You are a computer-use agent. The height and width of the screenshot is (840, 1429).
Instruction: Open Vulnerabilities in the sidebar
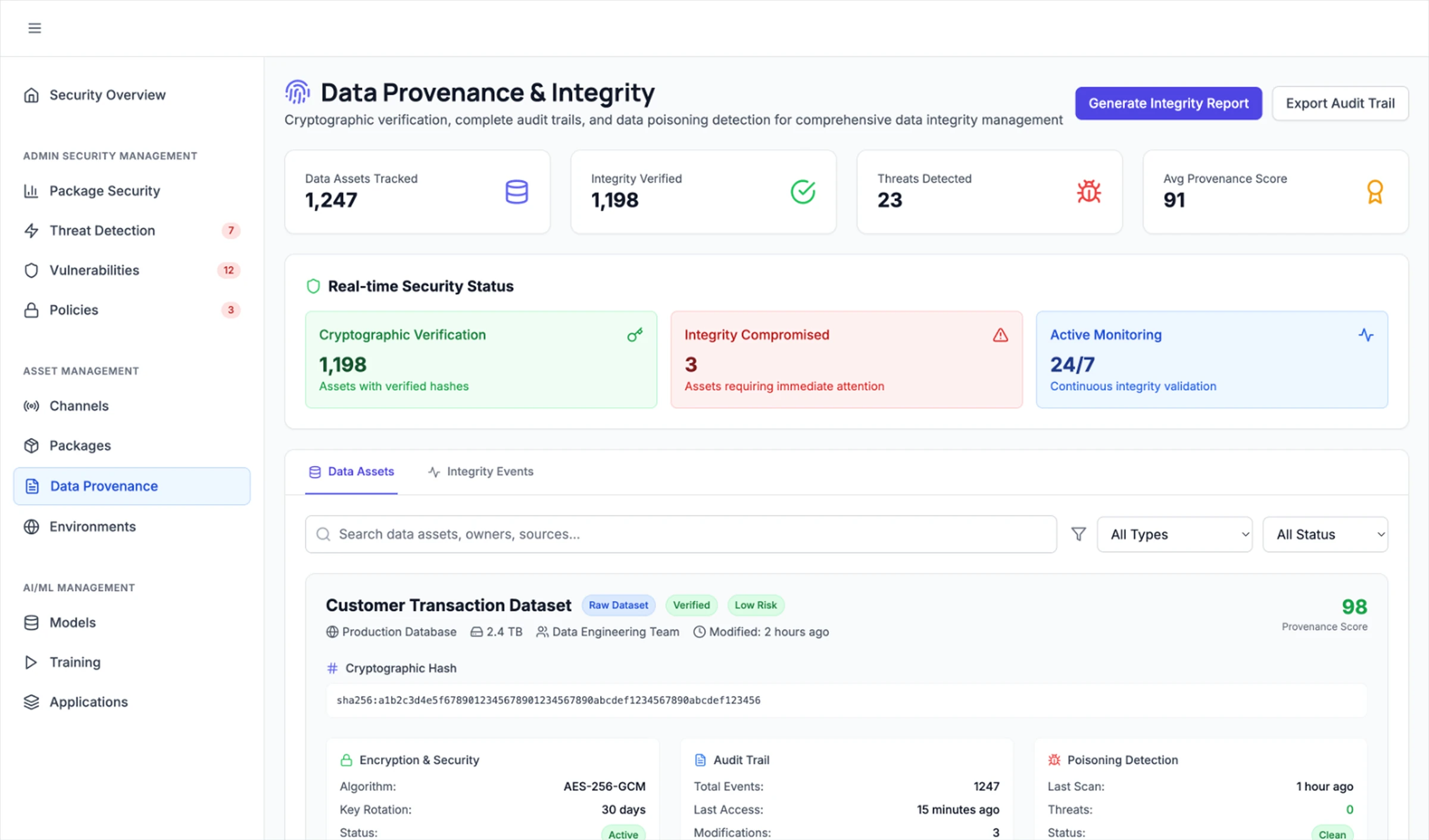pyautogui.click(x=132, y=270)
